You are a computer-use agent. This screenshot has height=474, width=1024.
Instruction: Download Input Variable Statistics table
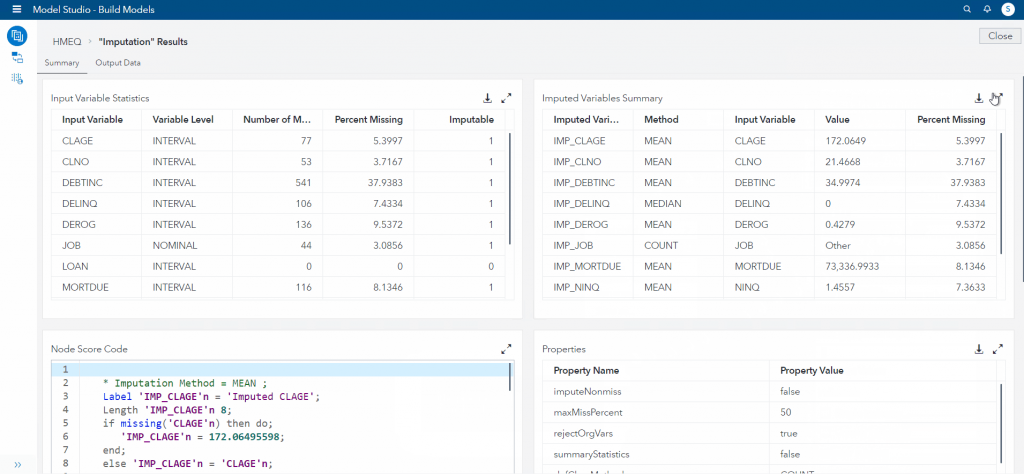pyautogui.click(x=487, y=98)
